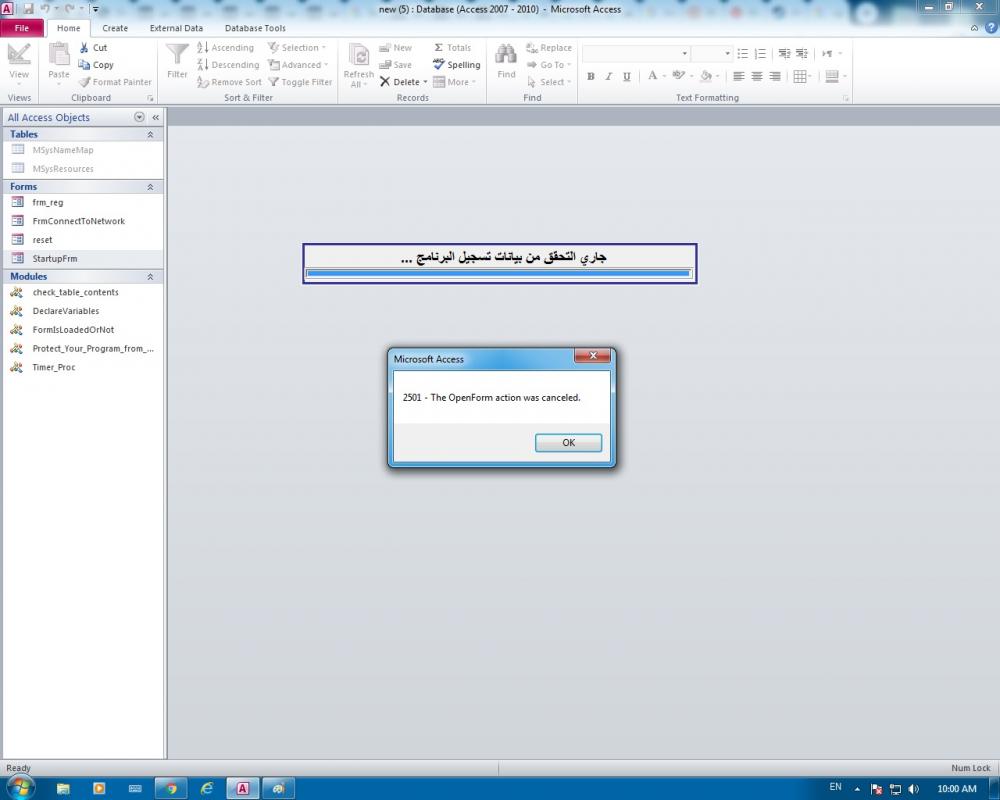Open the Delete button dropdown arrow
Screen dimensions: 1000x800
[425, 82]
